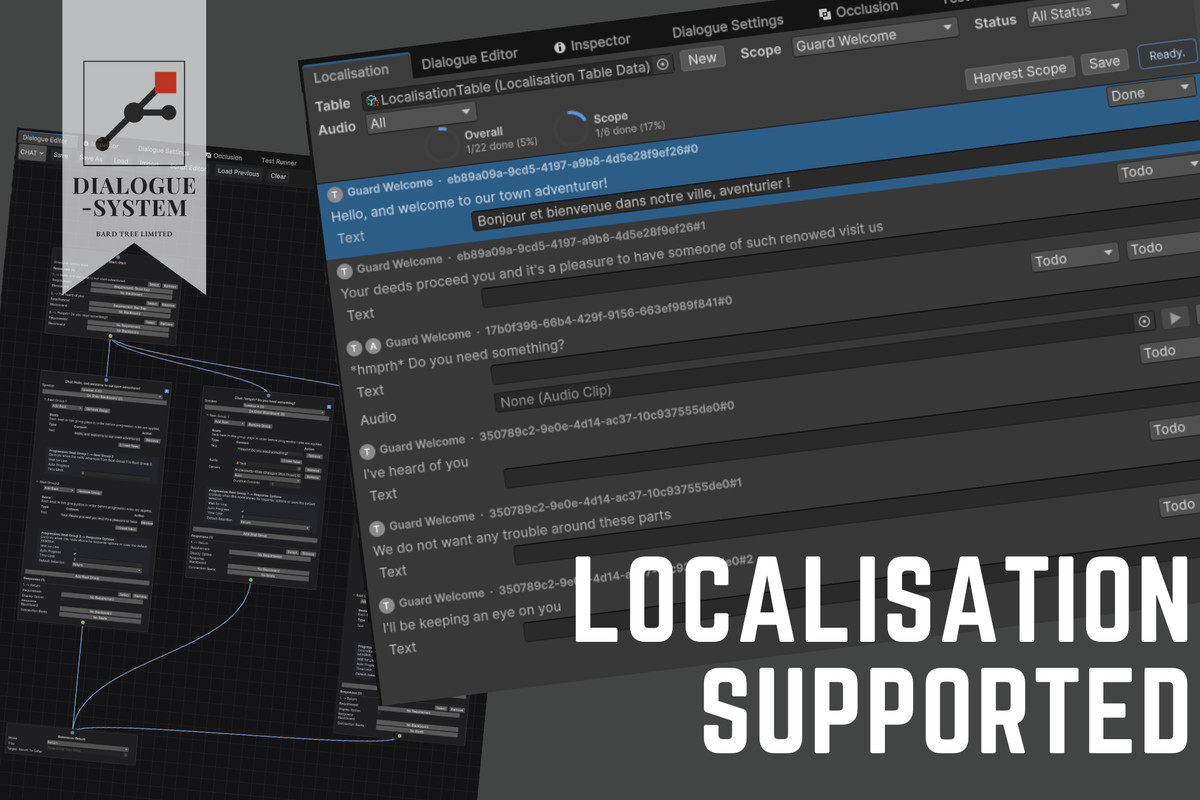Screen dimensions: 1200x800
Task: Open Todo dropdown next to French translation
Action: click(1157, 170)
